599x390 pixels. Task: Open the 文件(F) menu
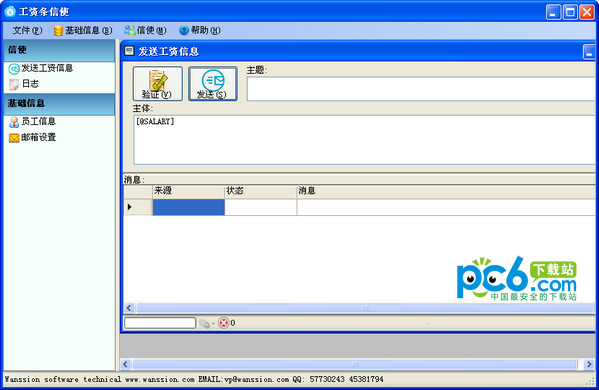(27, 30)
